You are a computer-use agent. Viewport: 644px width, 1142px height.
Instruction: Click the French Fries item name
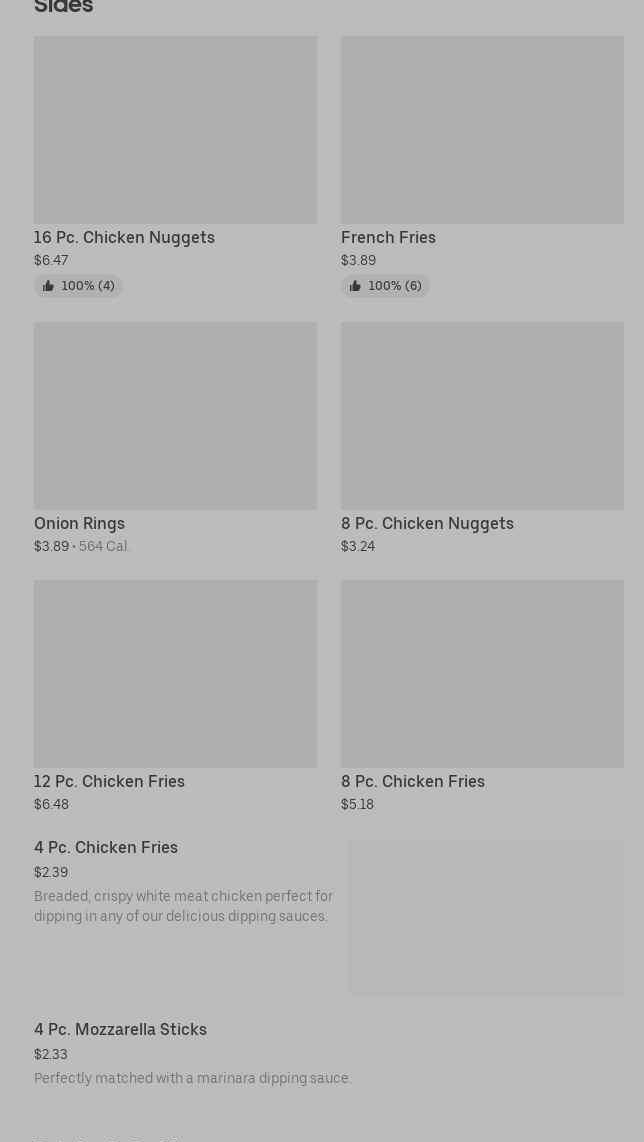click(388, 237)
